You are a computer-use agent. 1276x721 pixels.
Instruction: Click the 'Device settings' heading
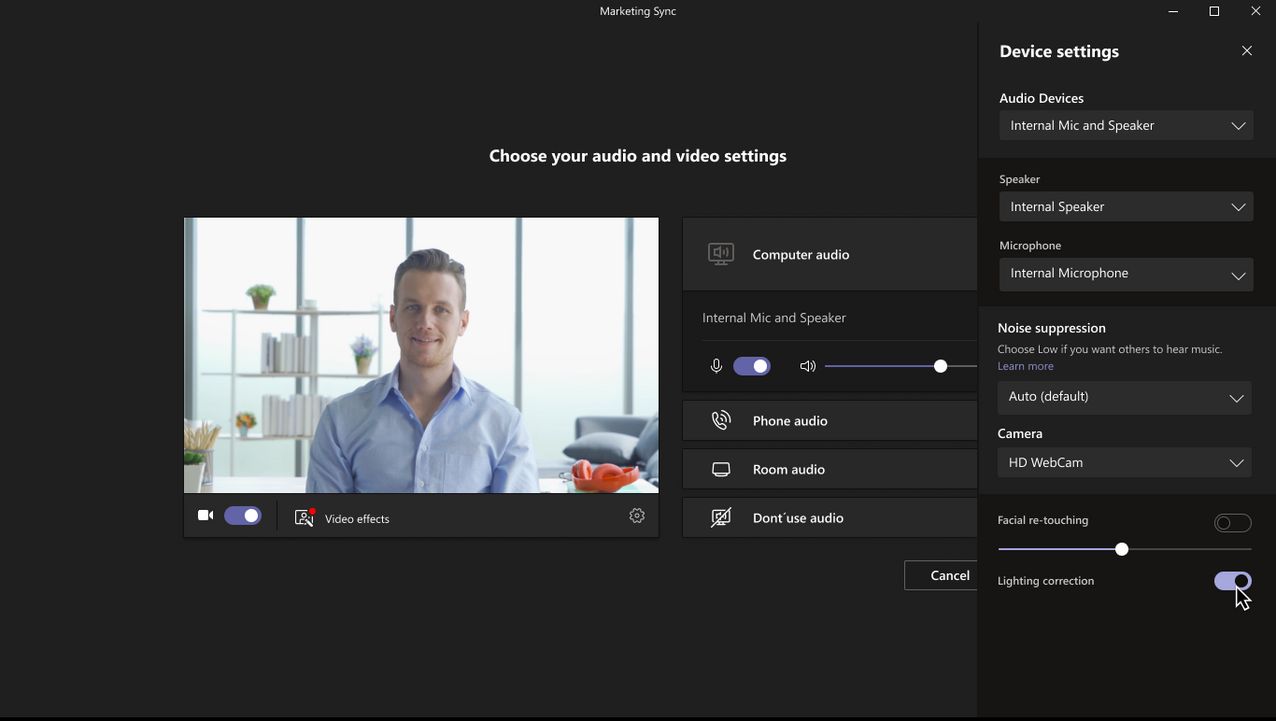click(x=1059, y=51)
